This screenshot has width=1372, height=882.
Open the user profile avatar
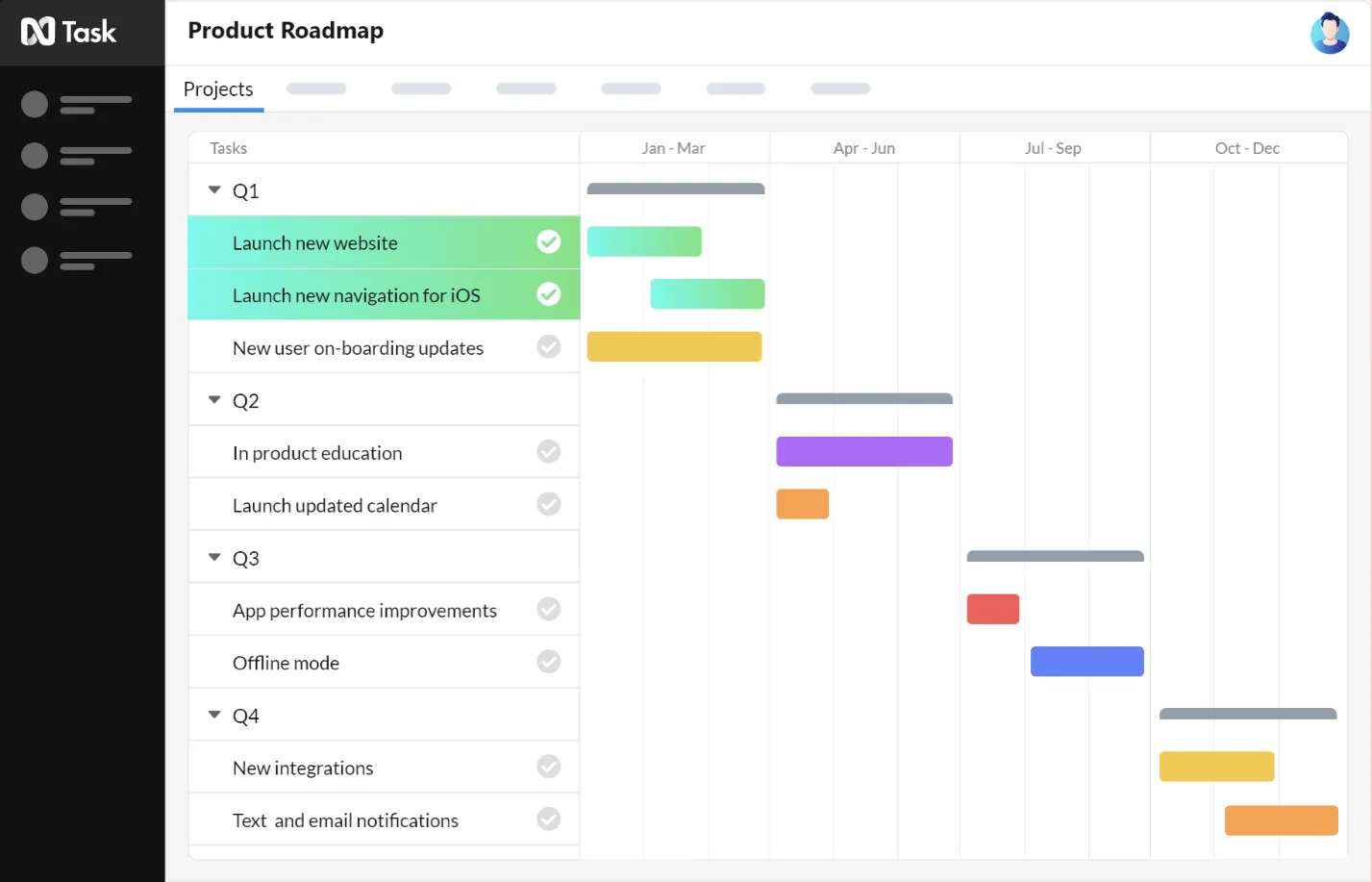click(1330, 33)
